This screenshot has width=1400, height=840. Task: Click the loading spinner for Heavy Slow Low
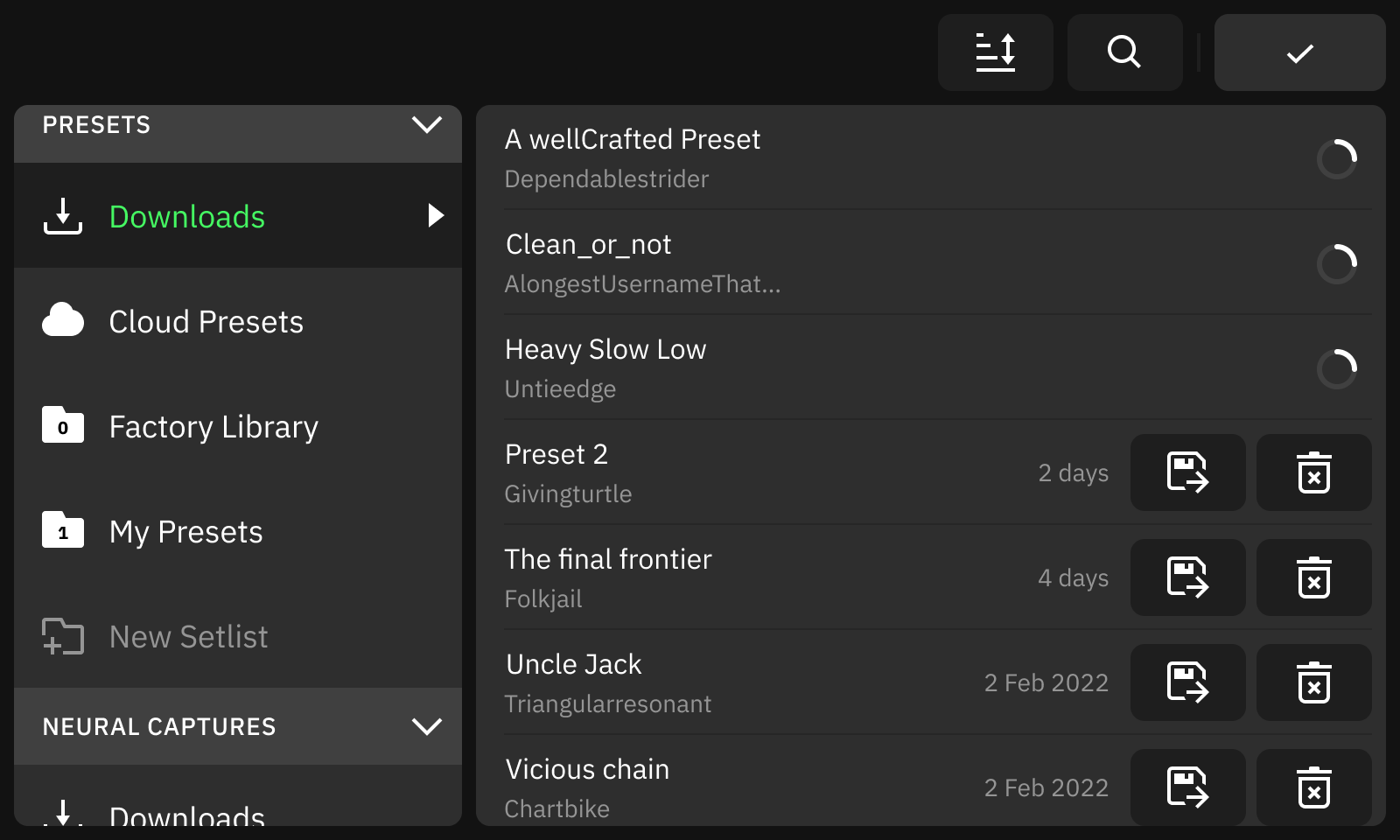click(1336, 368)
